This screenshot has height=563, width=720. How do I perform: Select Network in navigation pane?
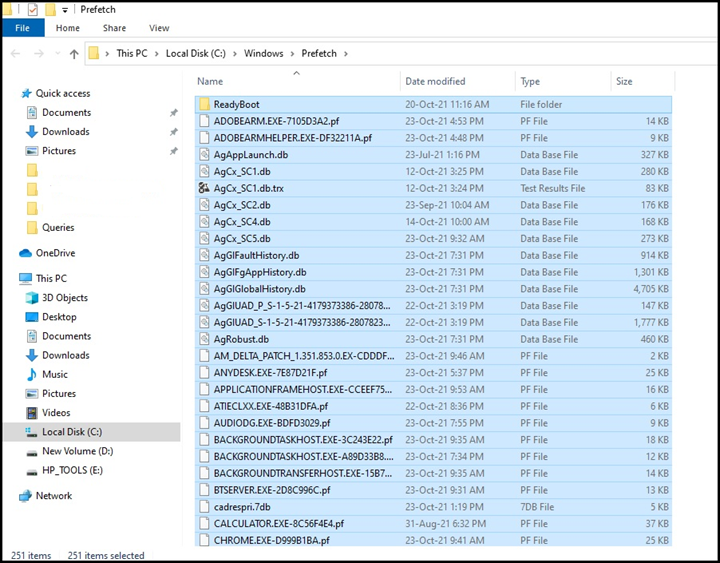(x=54, y=496)
